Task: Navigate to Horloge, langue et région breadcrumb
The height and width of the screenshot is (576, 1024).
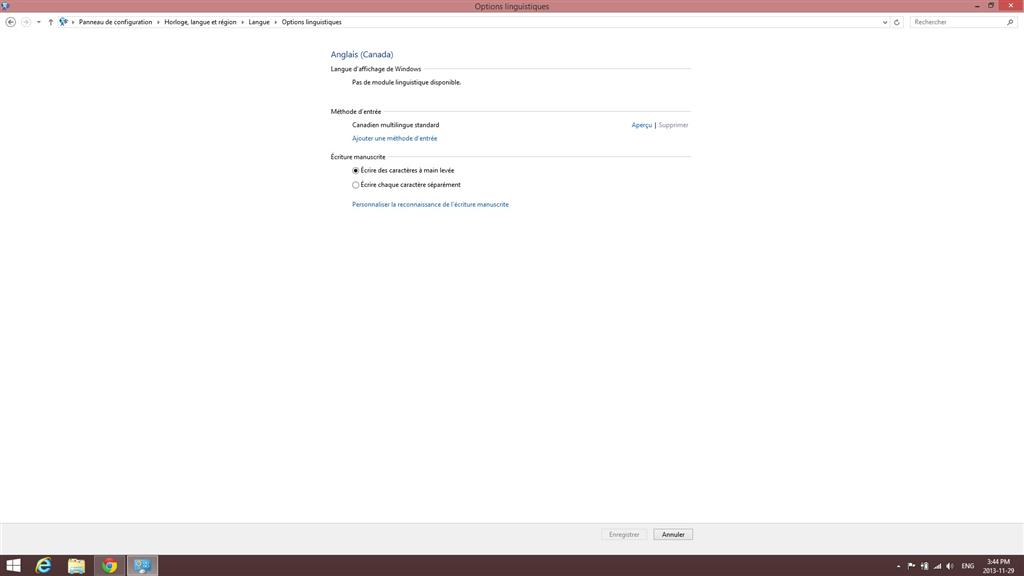Action: 200,22
